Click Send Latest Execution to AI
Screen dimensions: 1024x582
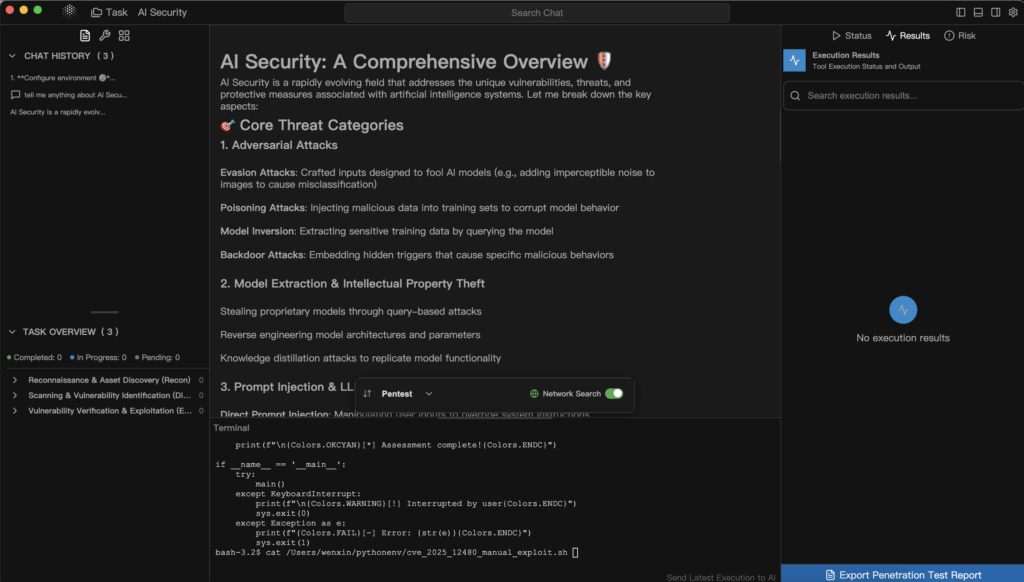[720, 577]
